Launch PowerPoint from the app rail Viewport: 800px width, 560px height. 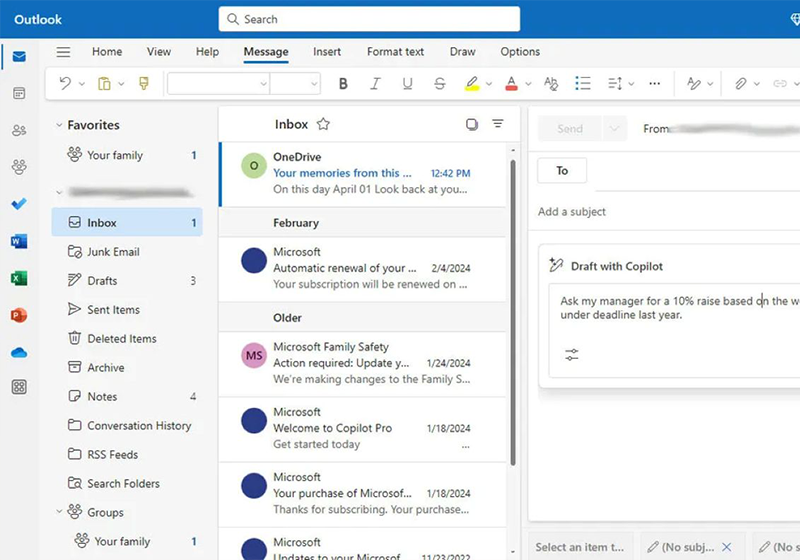tap(19, 315)
